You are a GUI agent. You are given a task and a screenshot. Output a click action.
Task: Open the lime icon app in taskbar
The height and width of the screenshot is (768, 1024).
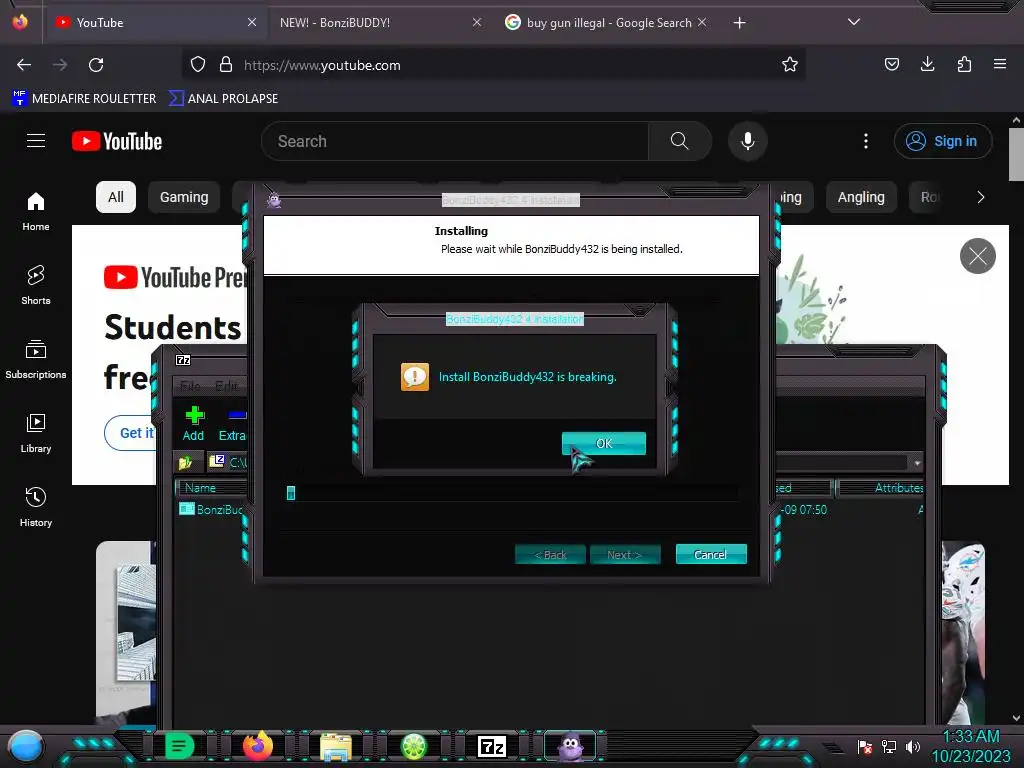click(x=413, y=746)
